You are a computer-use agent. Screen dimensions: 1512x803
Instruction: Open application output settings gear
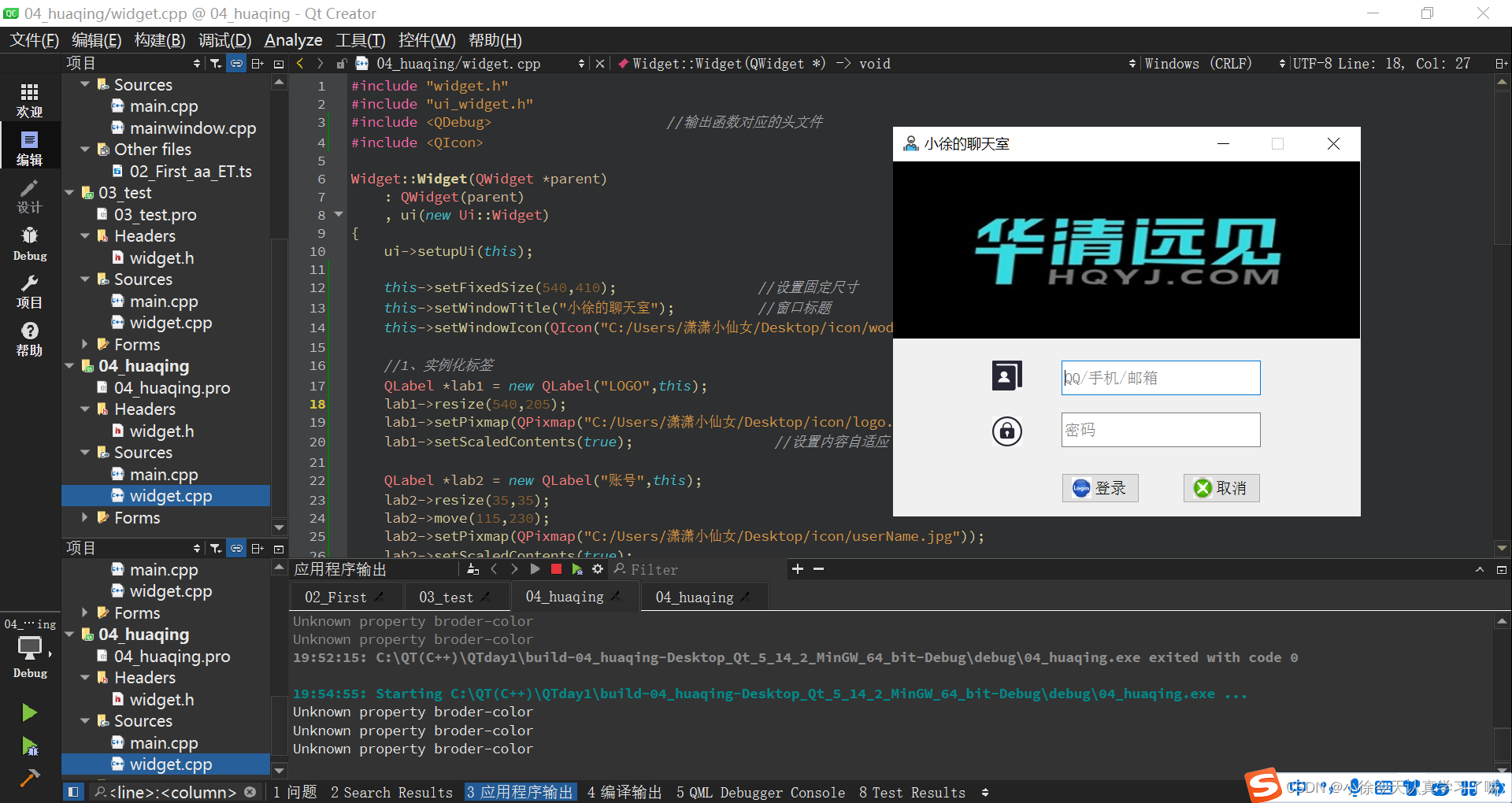[598, 569]
